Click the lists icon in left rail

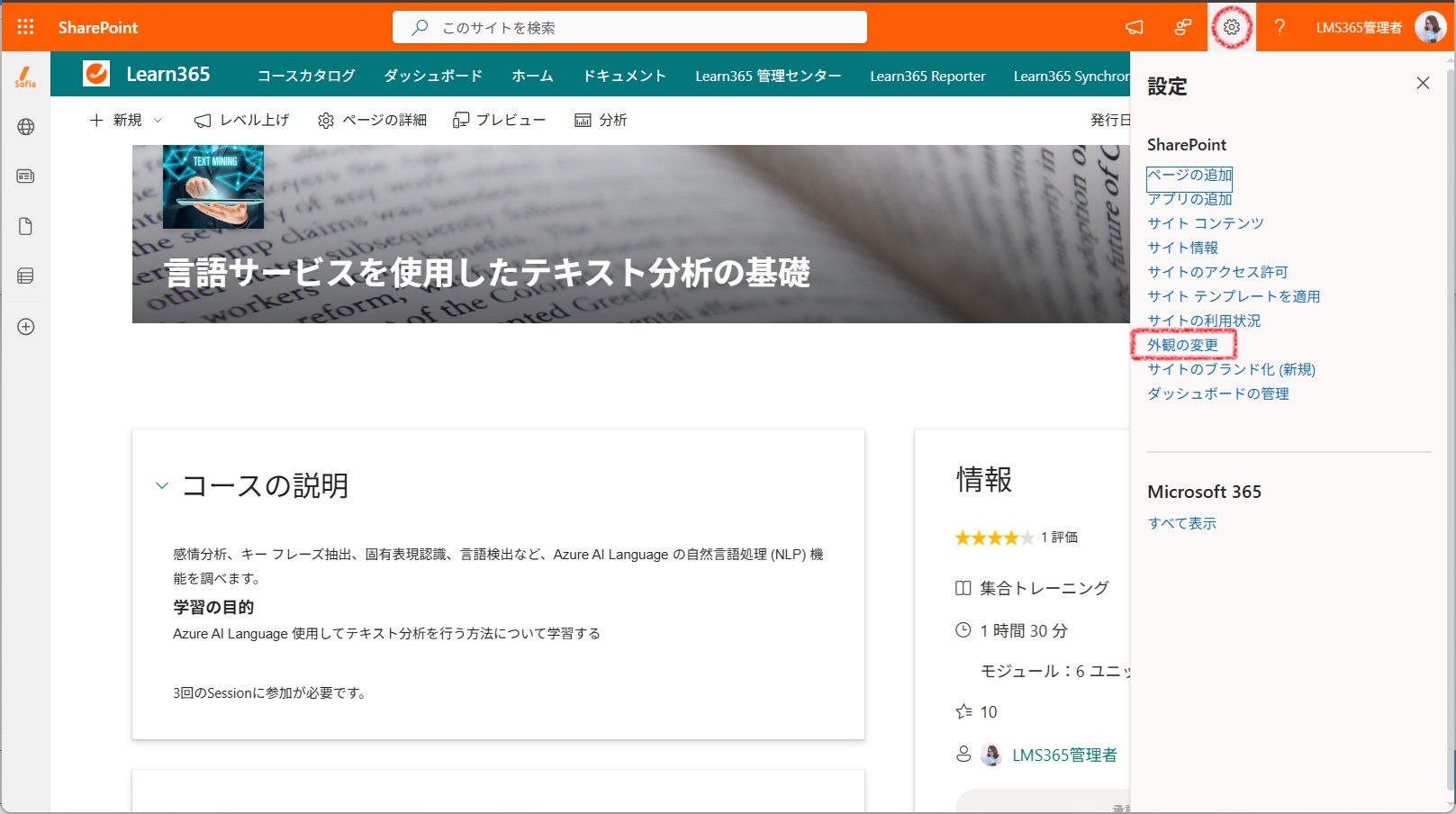[26, 276]
